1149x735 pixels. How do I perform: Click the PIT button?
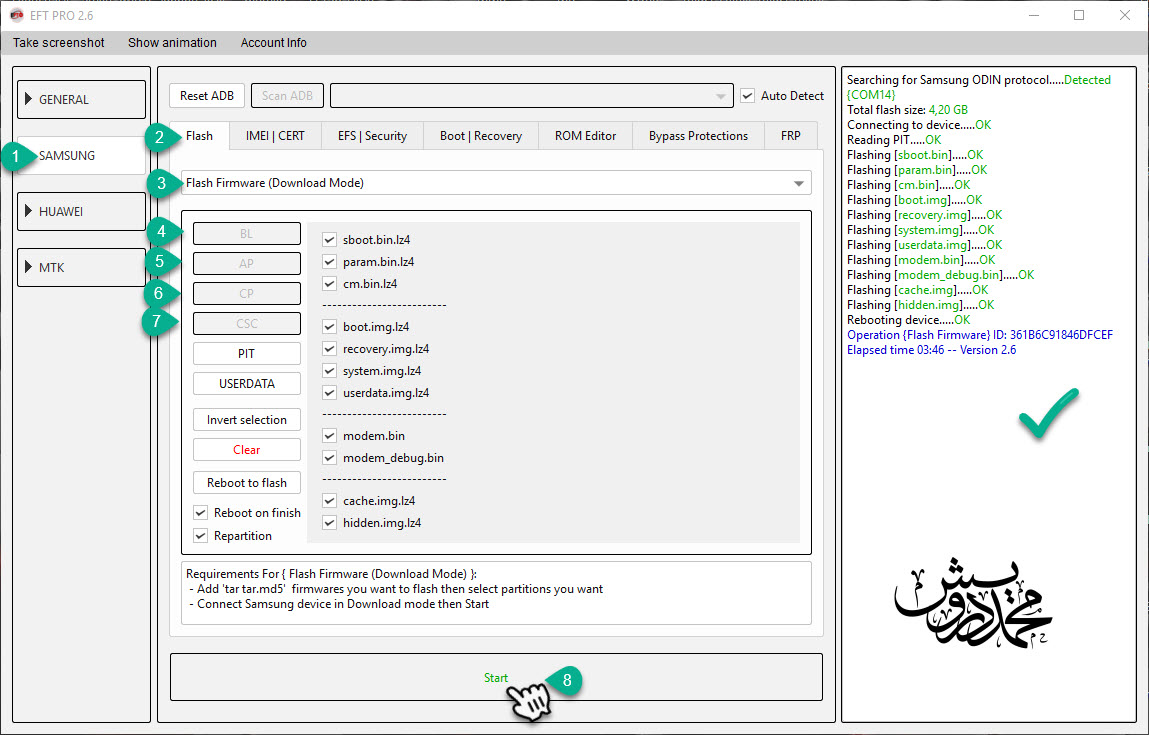pos(247,354)
